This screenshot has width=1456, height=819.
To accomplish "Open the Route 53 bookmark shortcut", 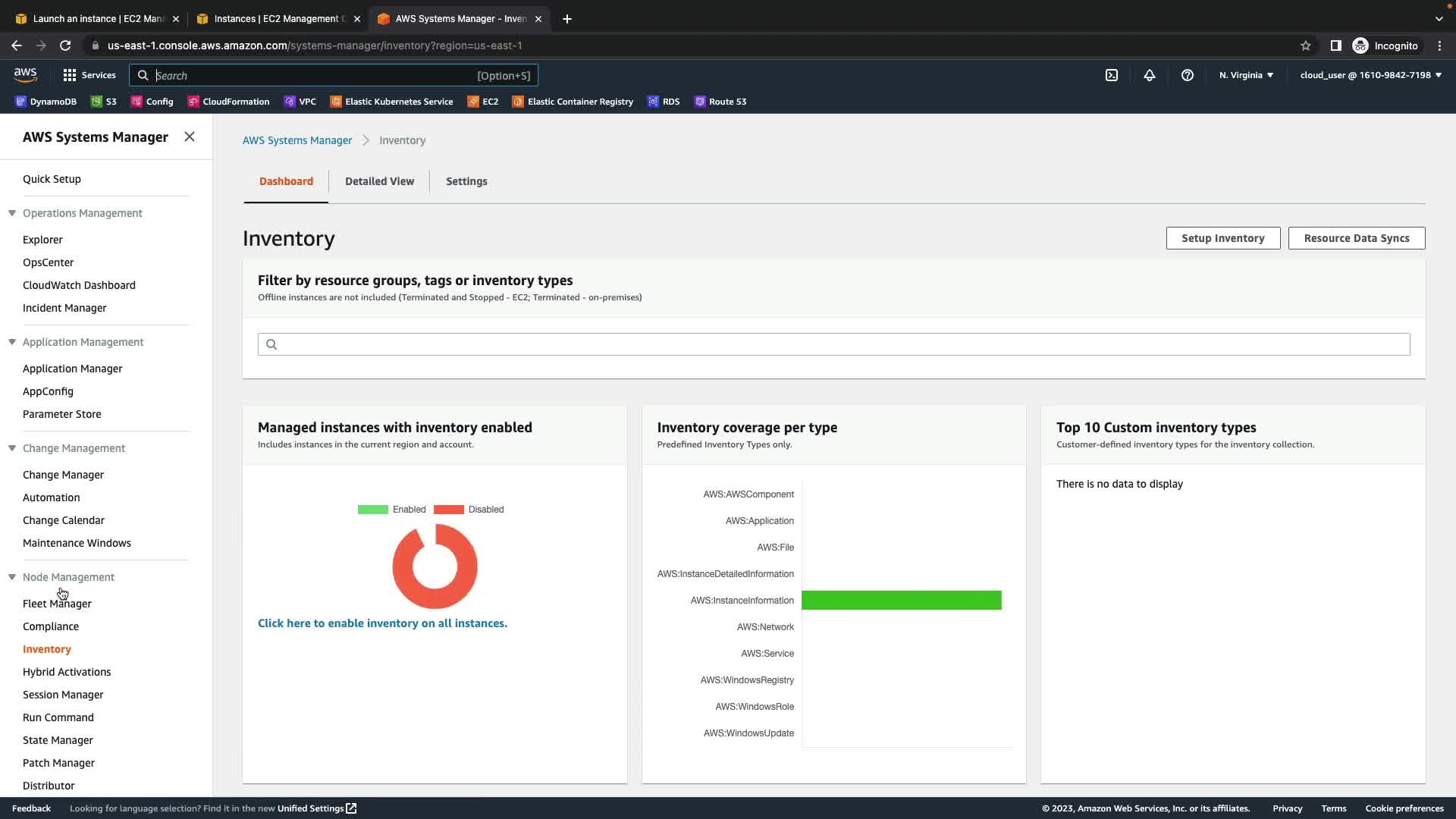I will tap(720, 102).
